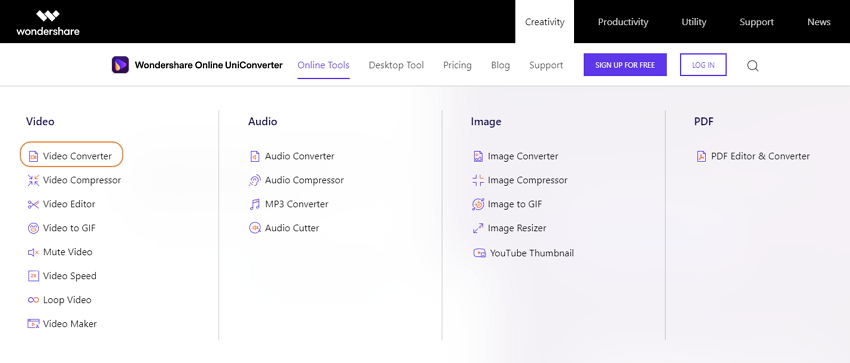Open the Audio Cutter link
Viewport: 850px width, 363px height.
pyautogui.click(x=292, y=228)
